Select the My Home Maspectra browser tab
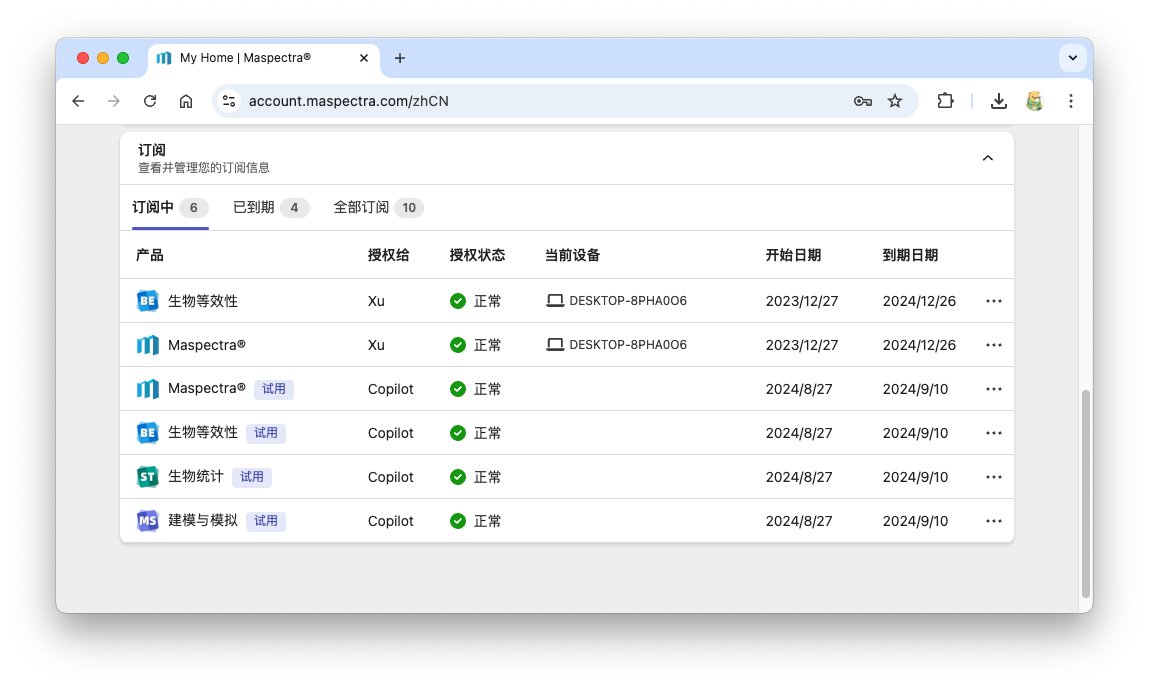1149x687 pixels. 264,58
